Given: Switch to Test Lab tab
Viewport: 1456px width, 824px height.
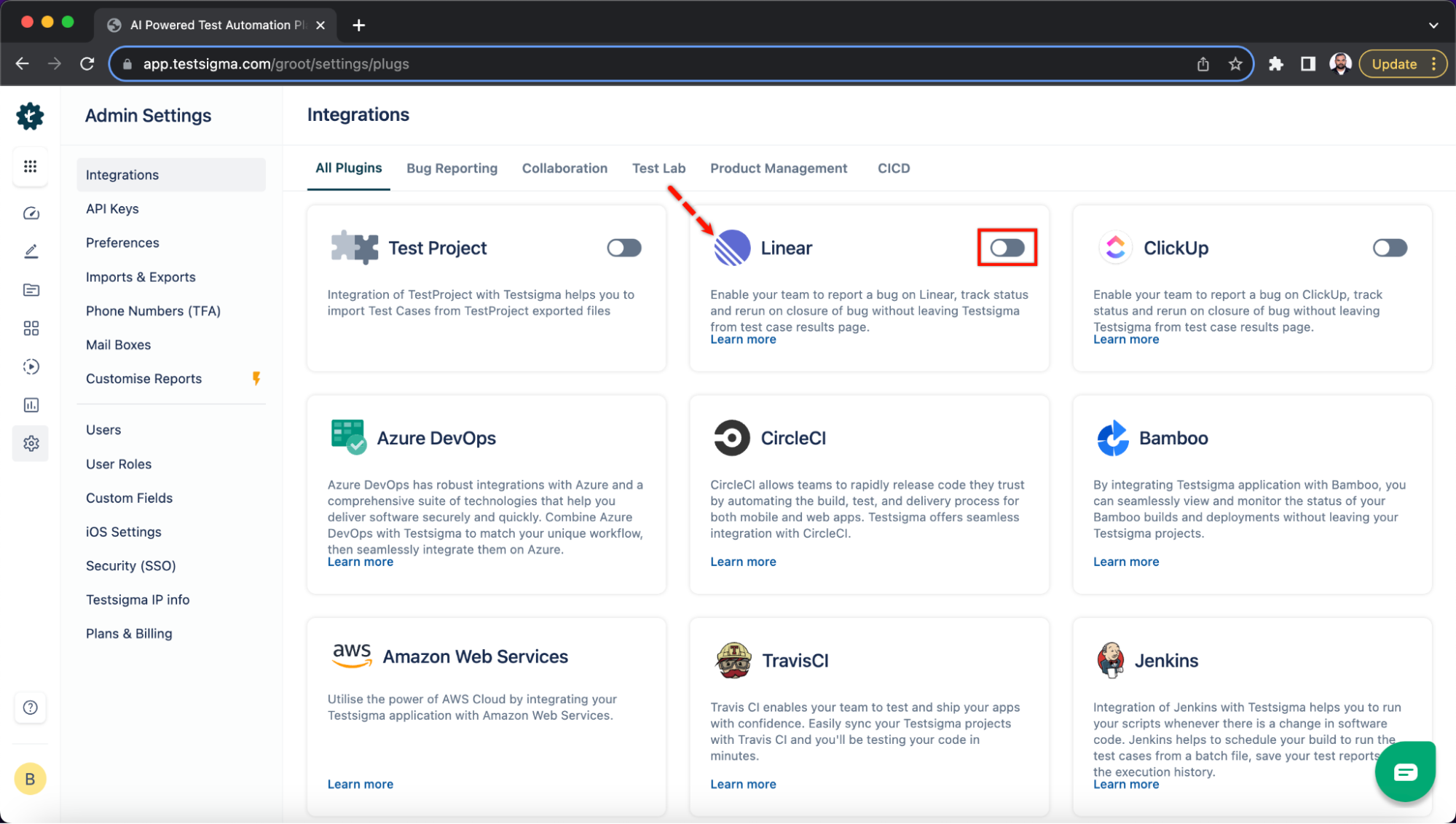Looking at the screenshot, I should (x=658, y=168).
